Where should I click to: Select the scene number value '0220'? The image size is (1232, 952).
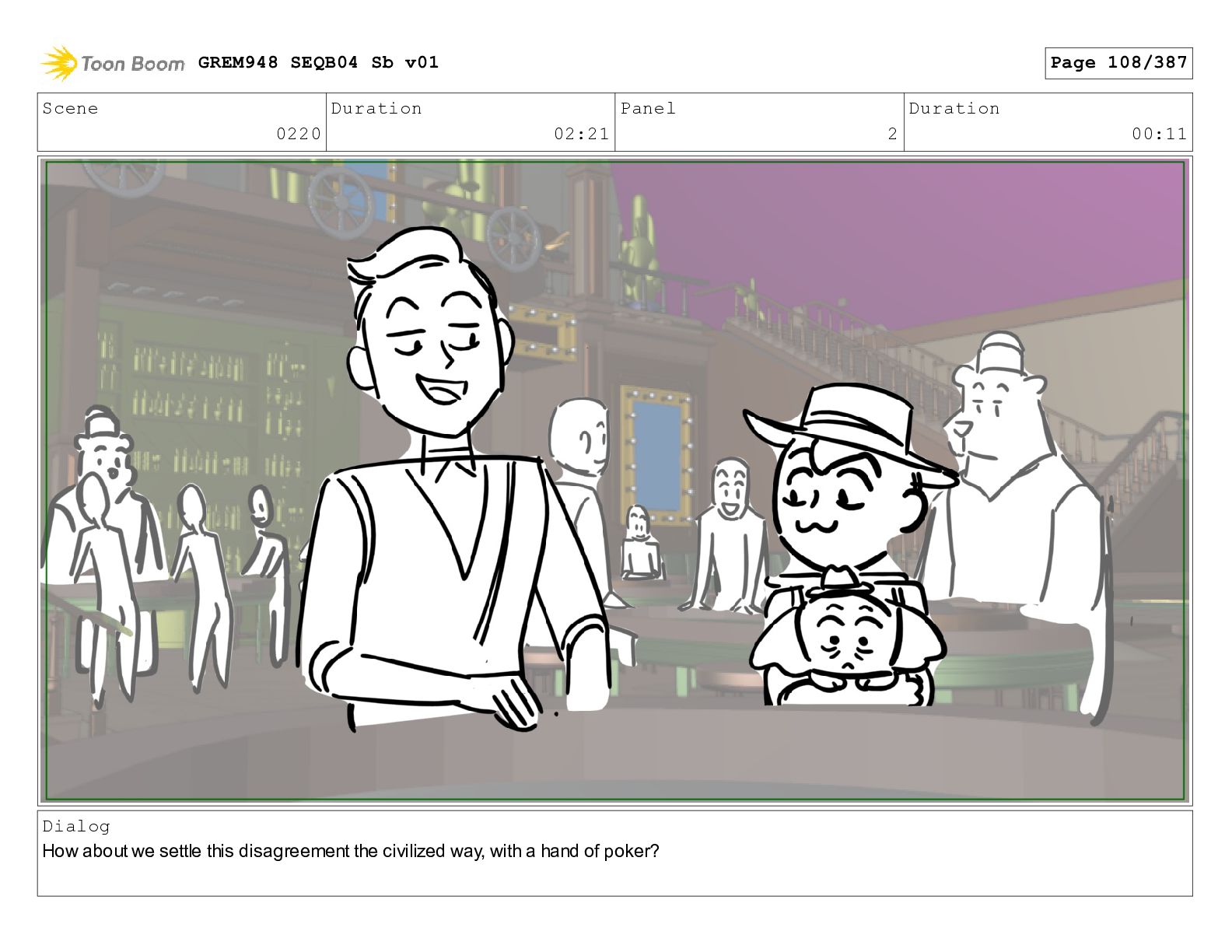click(299, 134)
